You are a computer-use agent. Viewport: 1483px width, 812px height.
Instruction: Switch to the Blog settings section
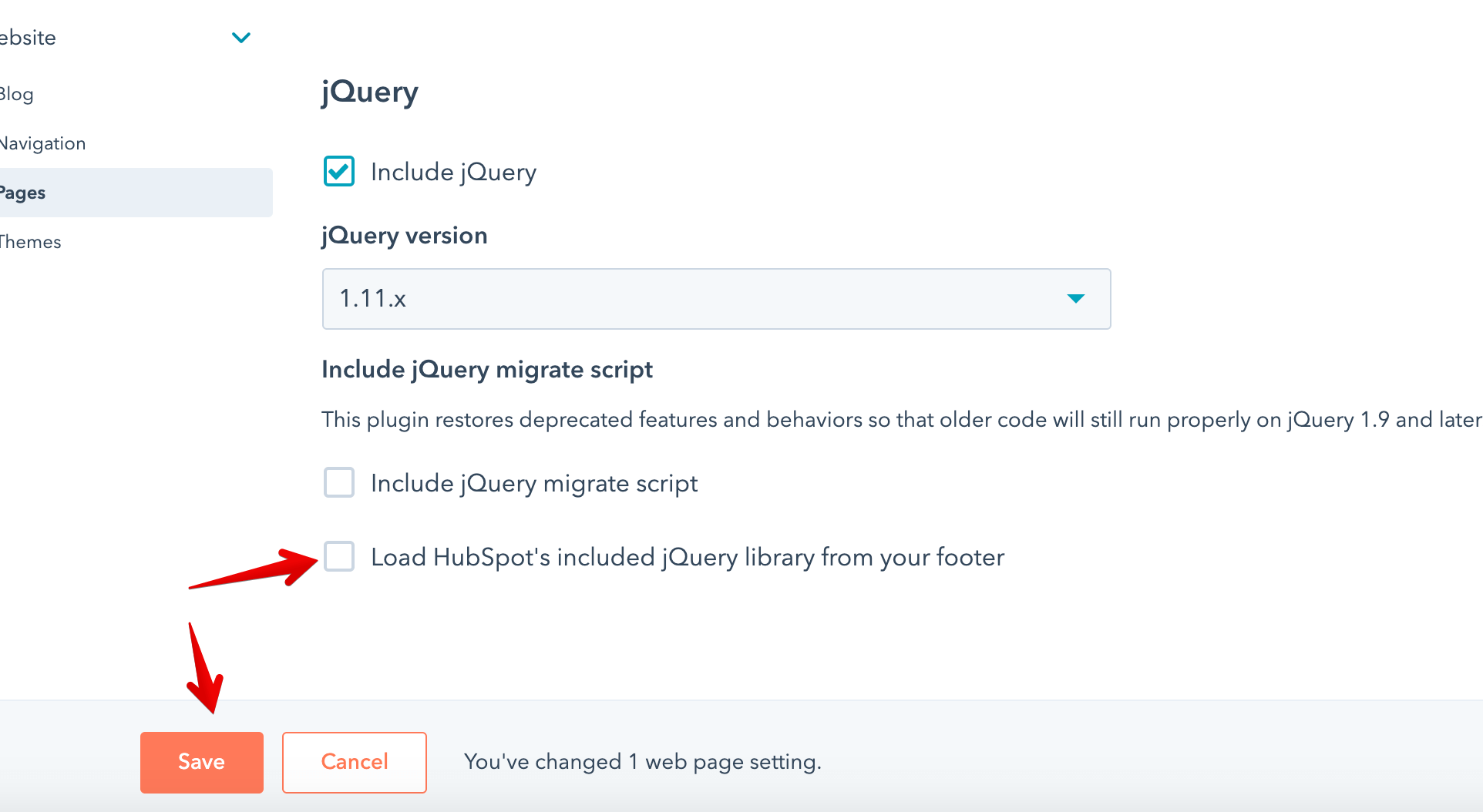(x=17, y=93)
